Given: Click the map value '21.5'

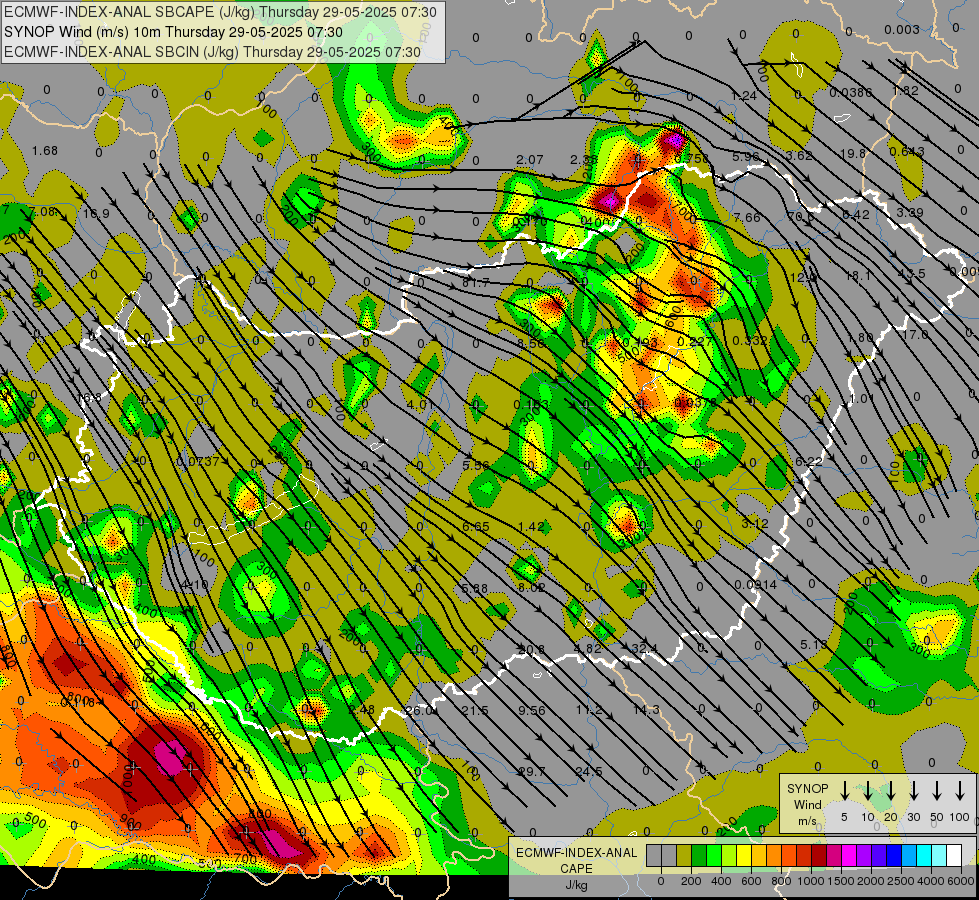Looking at the screenshot, I should [475, 710].
